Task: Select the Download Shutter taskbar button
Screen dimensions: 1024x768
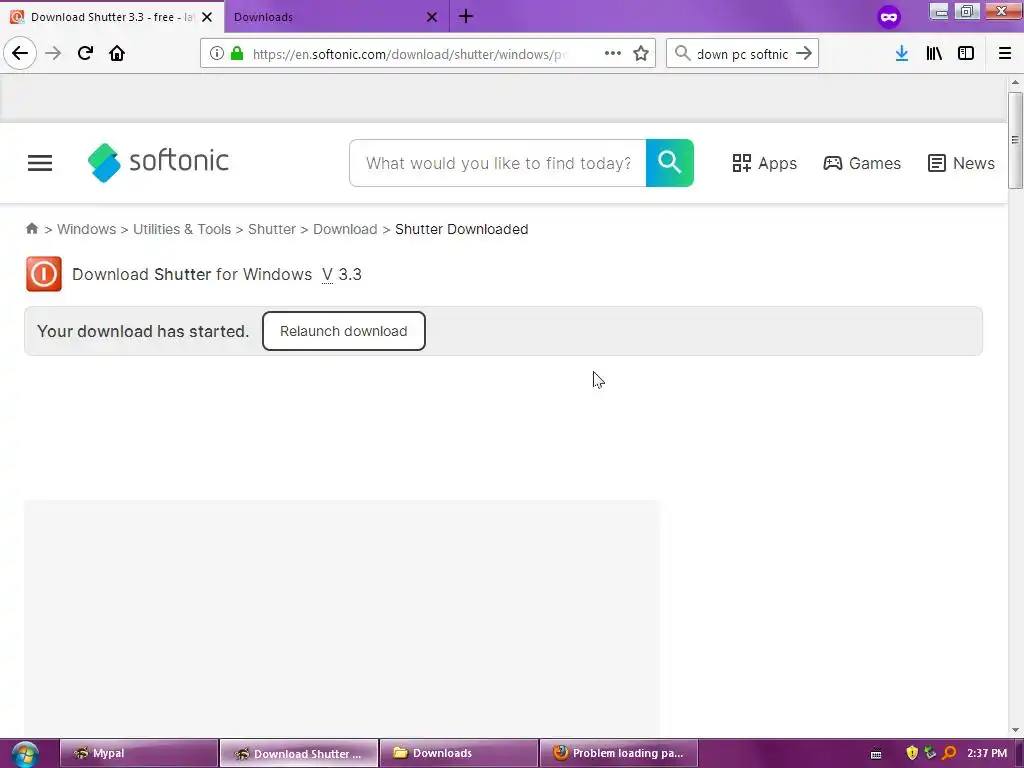Action: tap(298, 753)
